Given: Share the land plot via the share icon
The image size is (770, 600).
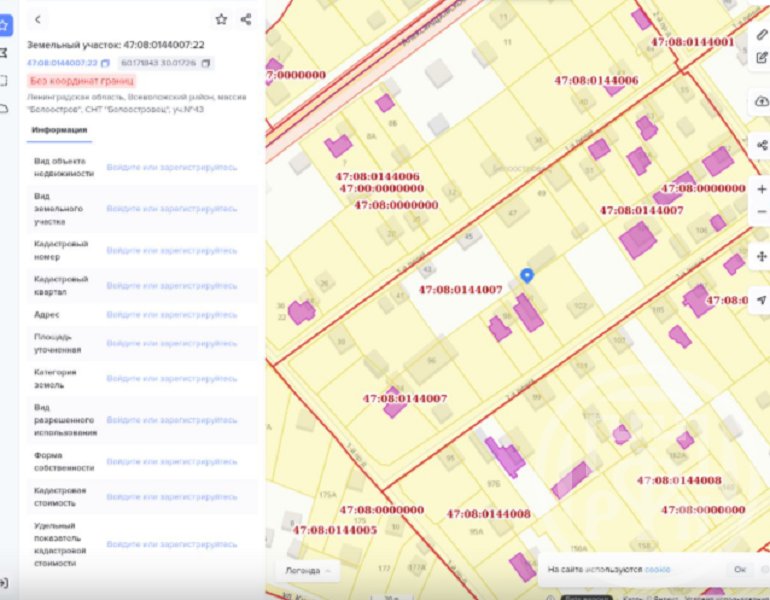Looking at the screenshot, I should click(x=245, y=19).
